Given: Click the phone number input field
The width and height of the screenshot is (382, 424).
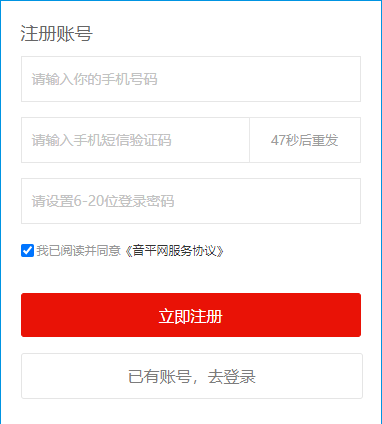Looking at the screenshot, I should click(191, 79).
